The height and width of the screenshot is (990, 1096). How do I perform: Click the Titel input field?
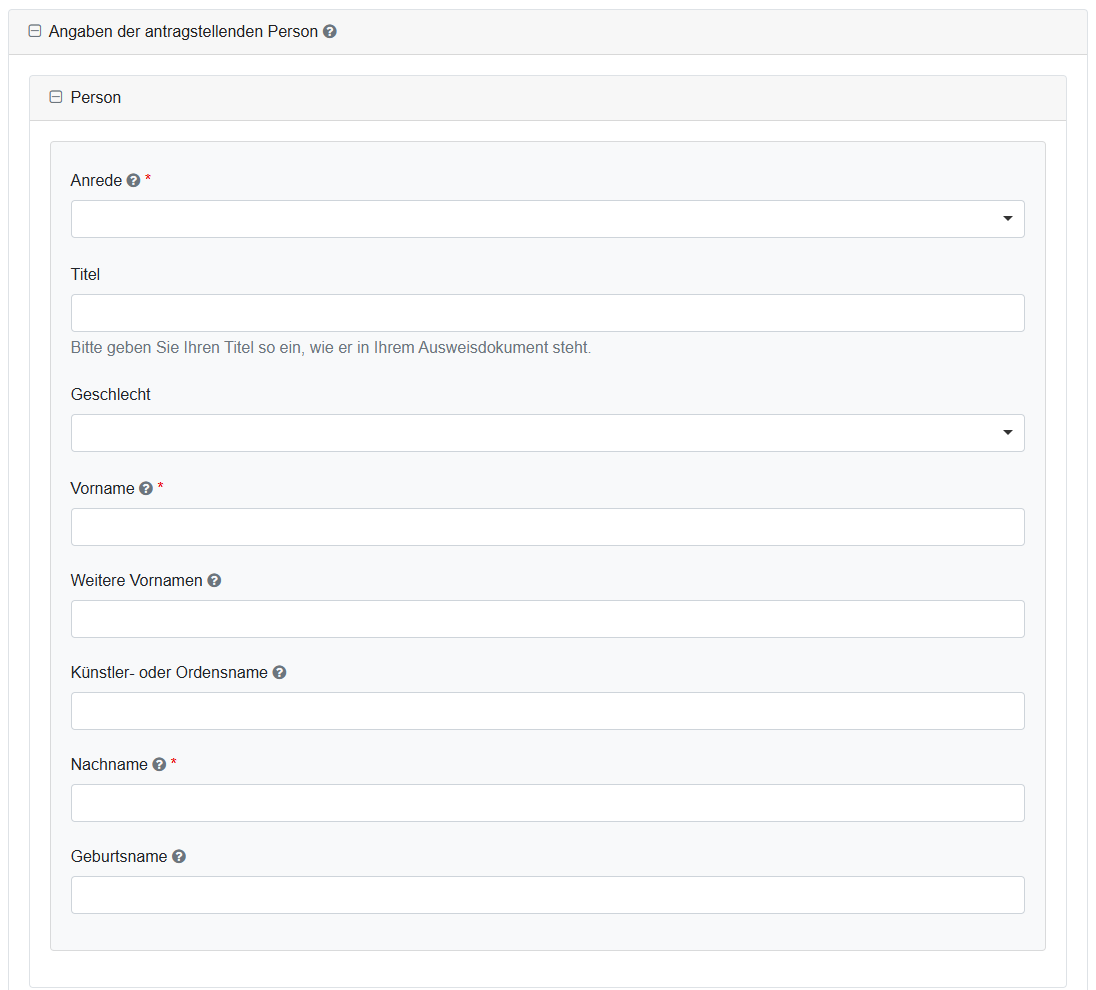click(x=547, y=313)
